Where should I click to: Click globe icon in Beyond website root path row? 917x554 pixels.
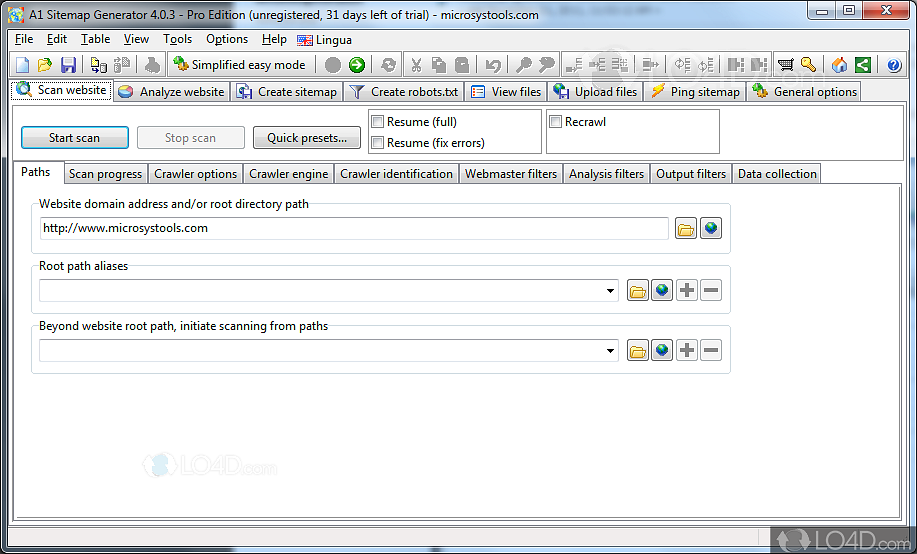coord(662,350)
